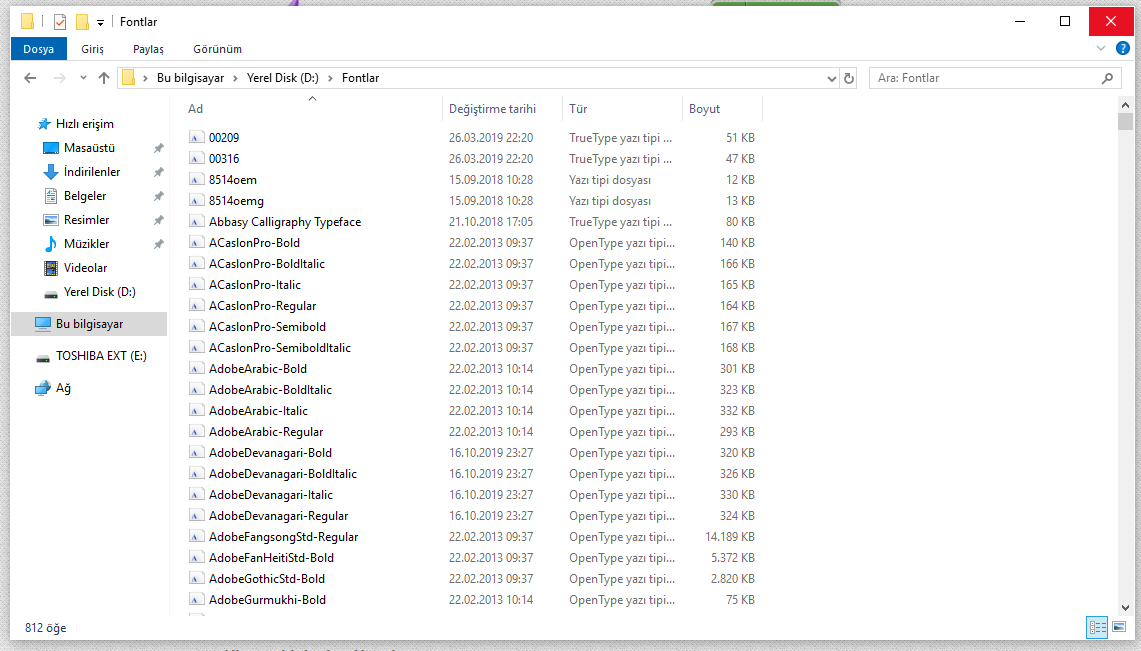Click the search magnifier in the Ara: Fontlar box
This screenshot has height=651, width=1141.
[x=1107, y=77]
